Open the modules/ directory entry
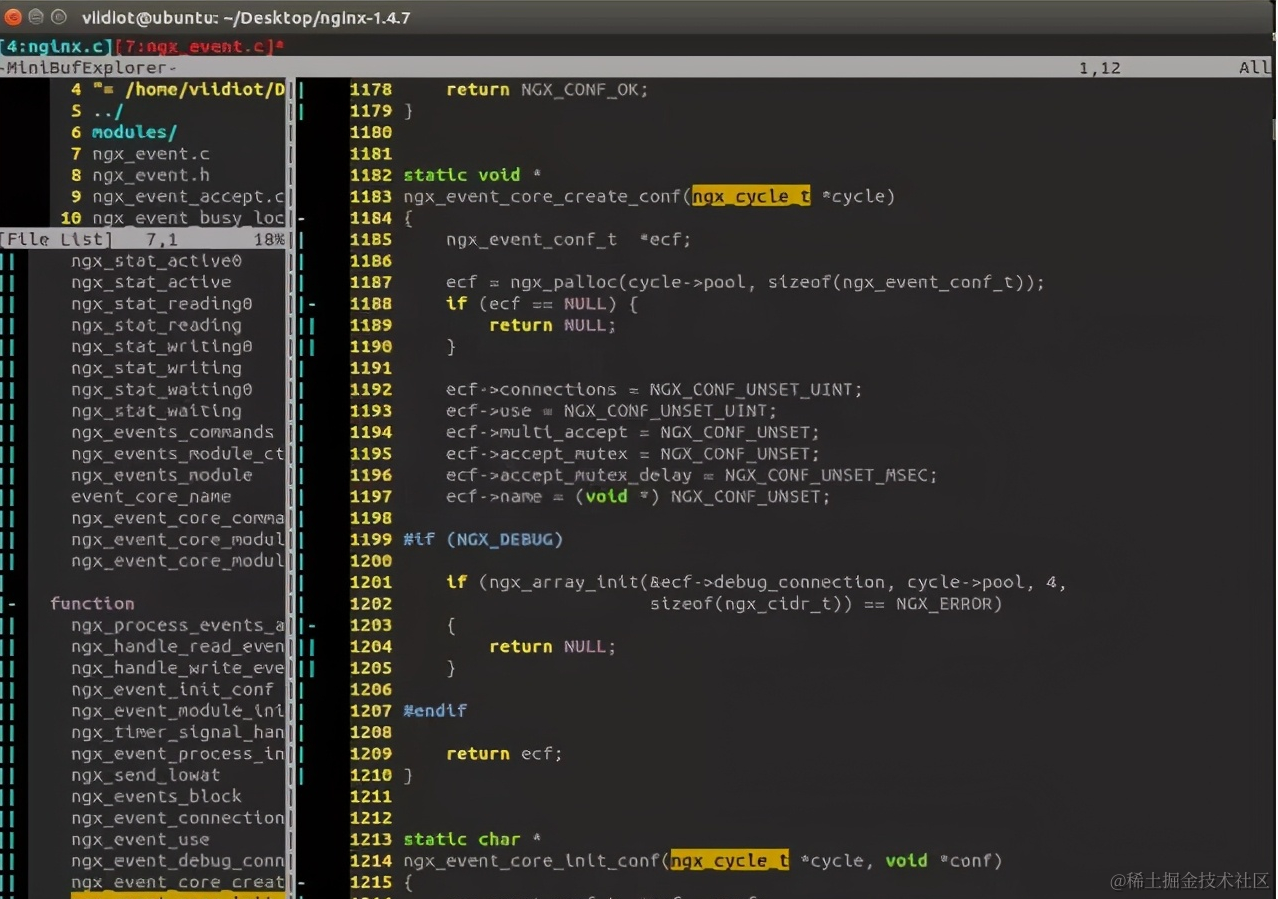1278x899 pixels. [135, 132]
